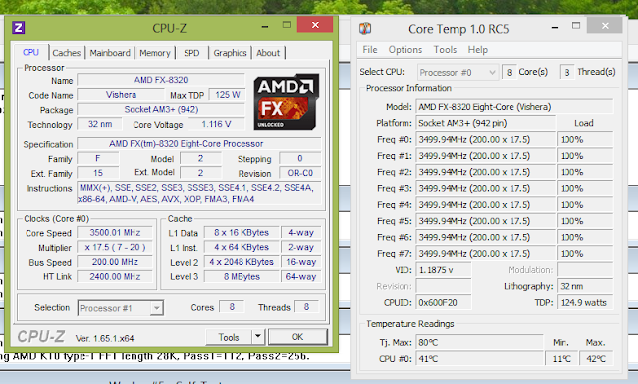Select the Graphics tab in CPU-Z
The image size is (638, 384).
(x=230, y=53)
